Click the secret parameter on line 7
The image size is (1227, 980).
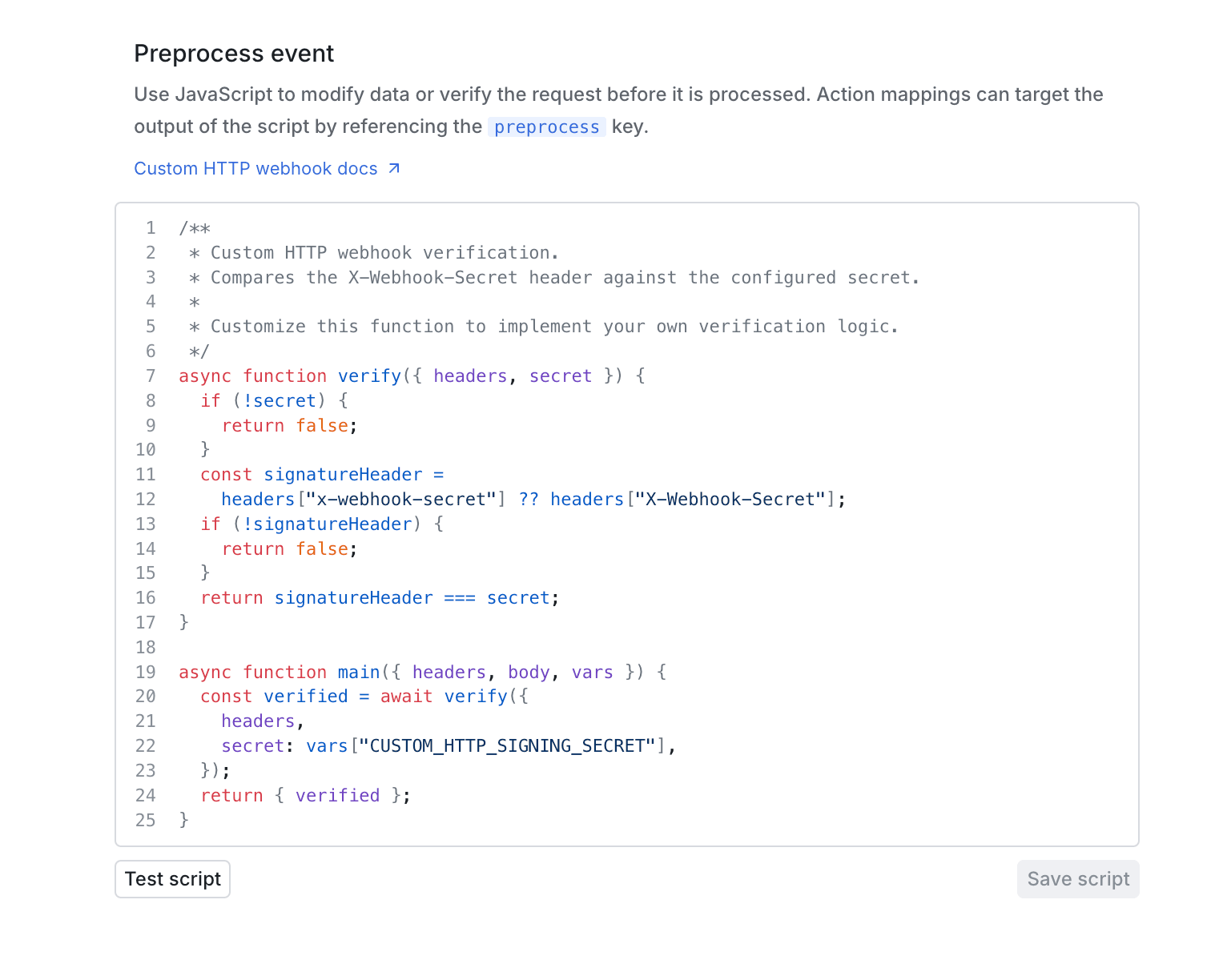point(560,376)
